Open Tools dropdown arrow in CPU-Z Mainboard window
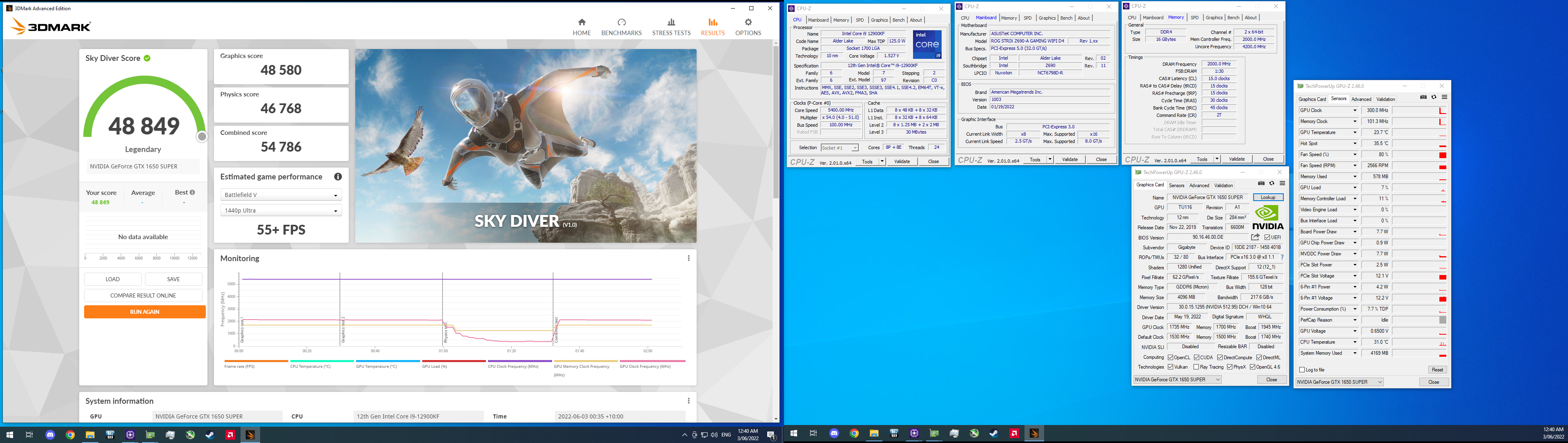Viewport: 1568px width, 443px height. (1049, 160)
